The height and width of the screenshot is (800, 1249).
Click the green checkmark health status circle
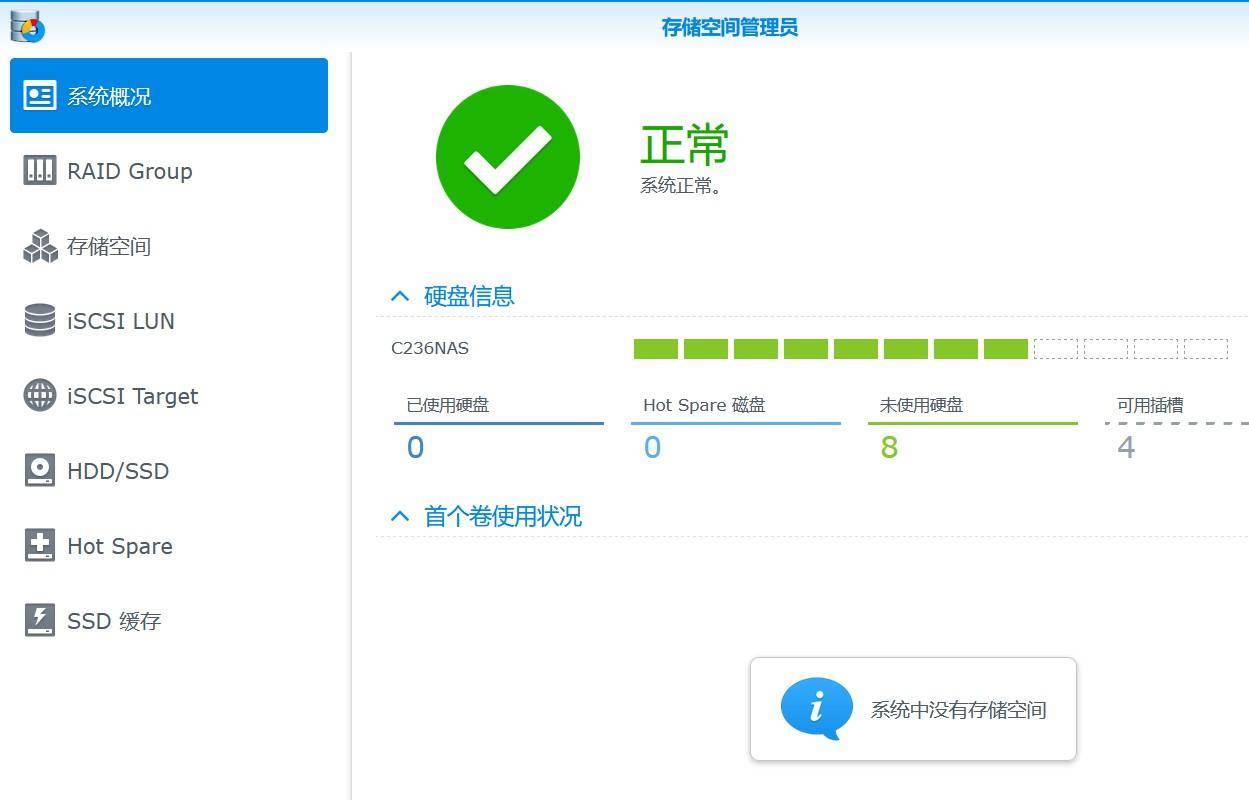point(507,156)
